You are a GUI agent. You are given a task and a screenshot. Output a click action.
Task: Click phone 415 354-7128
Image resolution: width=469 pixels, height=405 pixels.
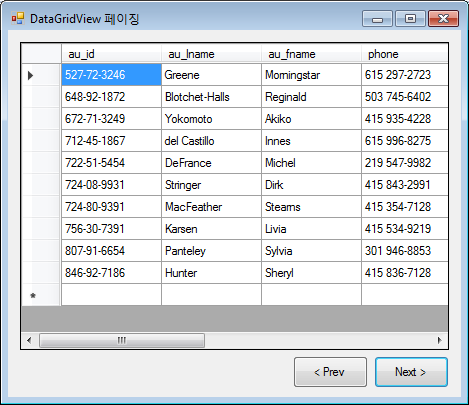click(x=405, y=207)
